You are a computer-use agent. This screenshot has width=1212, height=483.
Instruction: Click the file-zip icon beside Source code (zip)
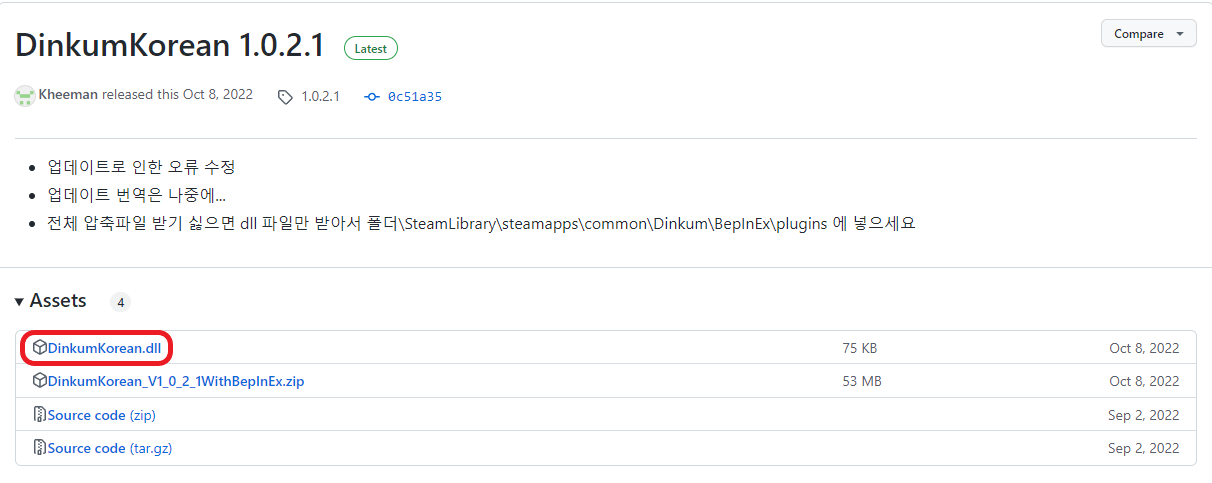pyautogui.click(x=39, y=414)
